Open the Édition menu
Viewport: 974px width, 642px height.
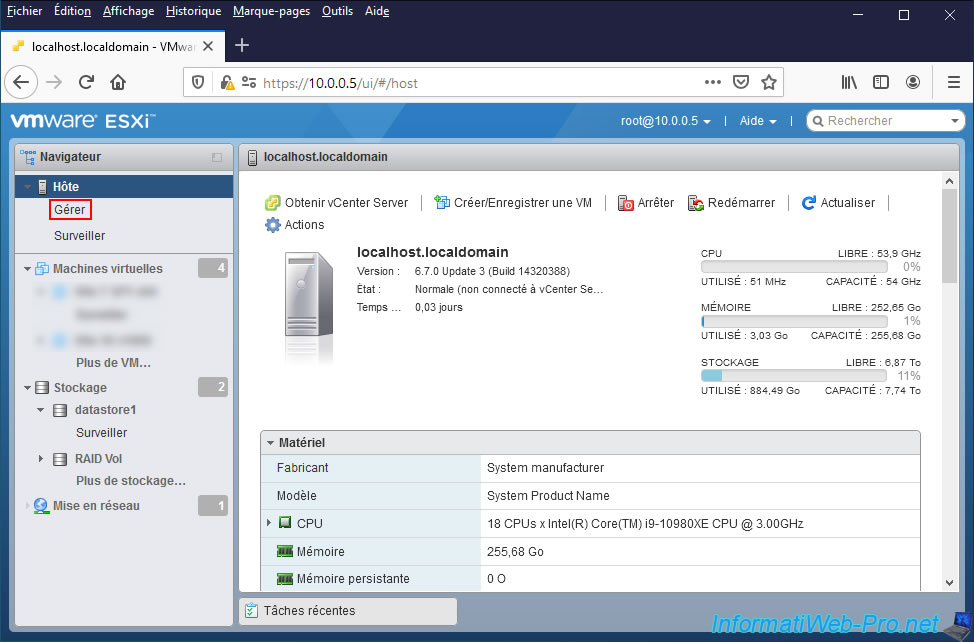click(x=72, y=11)
